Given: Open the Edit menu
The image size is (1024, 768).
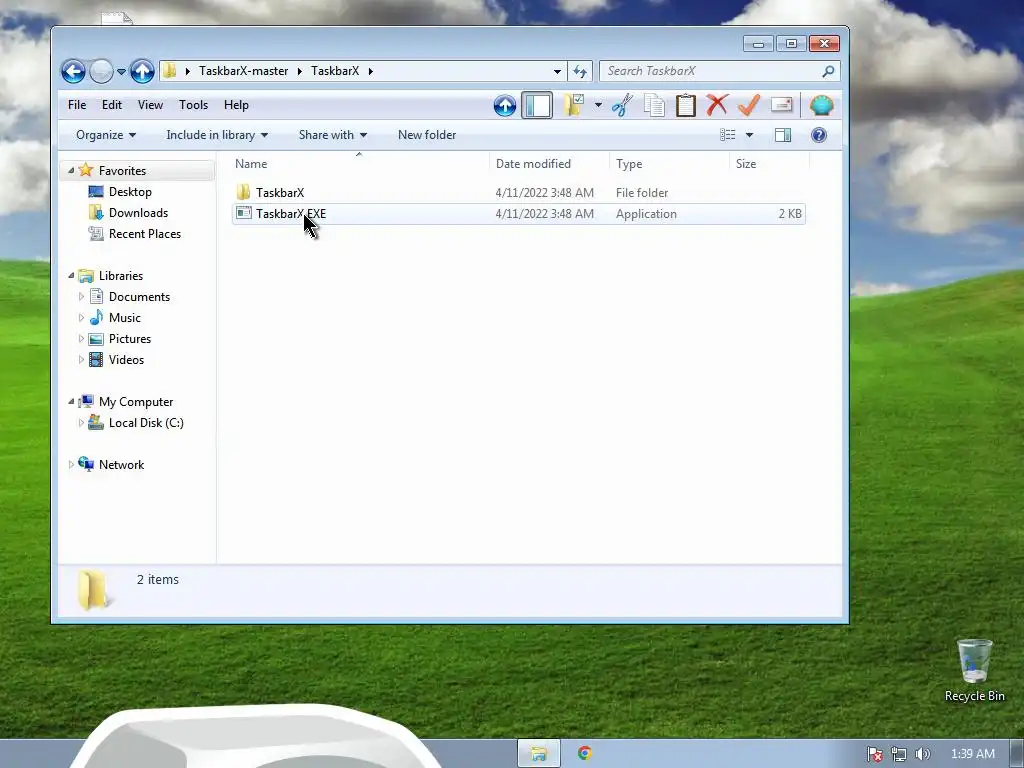Looking at the screenshot, I should coord(112,105).
